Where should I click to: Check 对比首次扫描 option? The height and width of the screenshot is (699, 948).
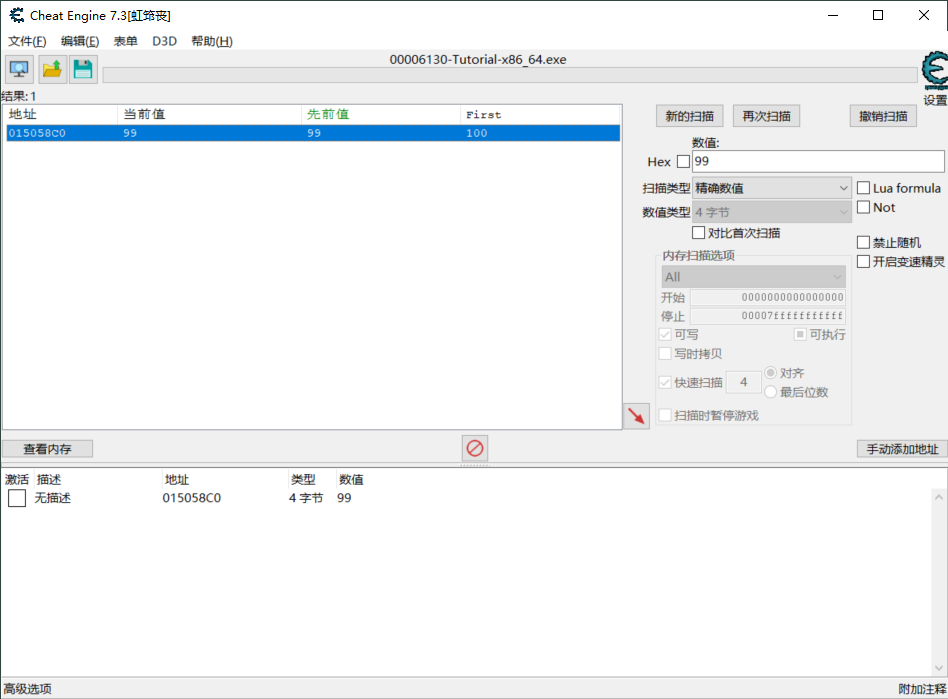point(698,233)
